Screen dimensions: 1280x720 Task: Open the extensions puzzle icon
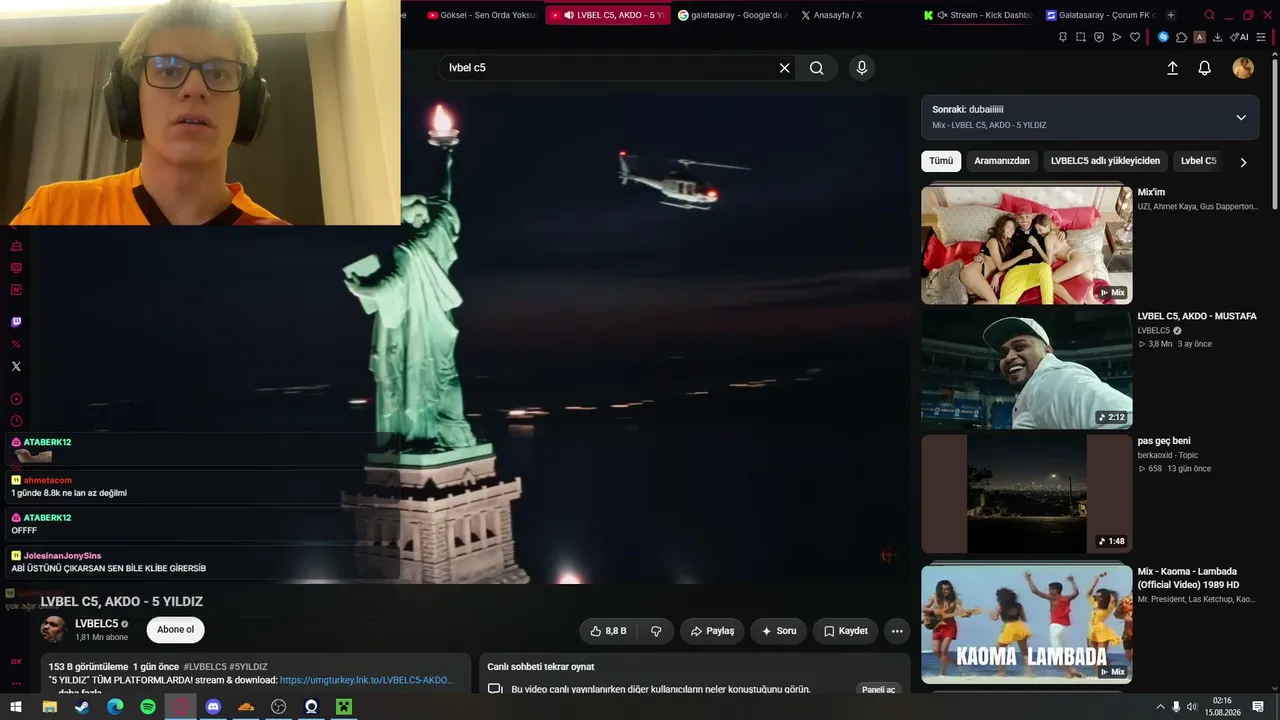[1181, 37]
